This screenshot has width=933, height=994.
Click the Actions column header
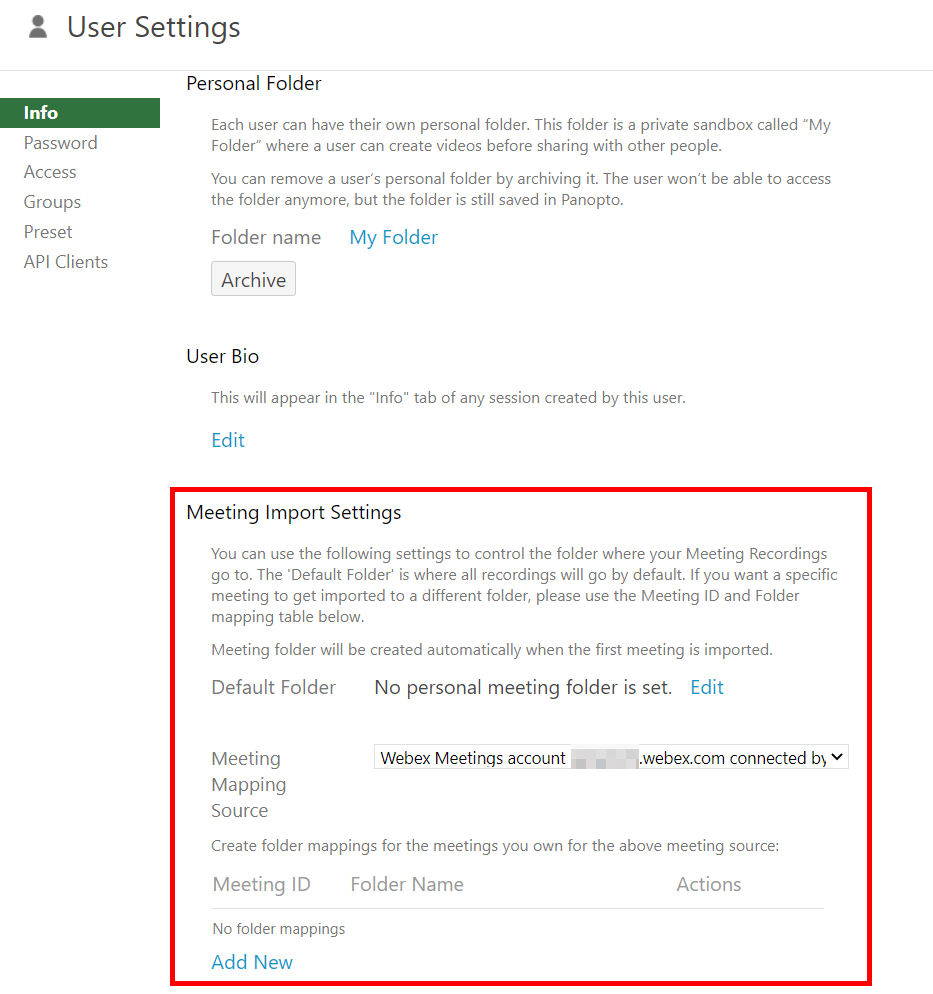pos(708,884)
